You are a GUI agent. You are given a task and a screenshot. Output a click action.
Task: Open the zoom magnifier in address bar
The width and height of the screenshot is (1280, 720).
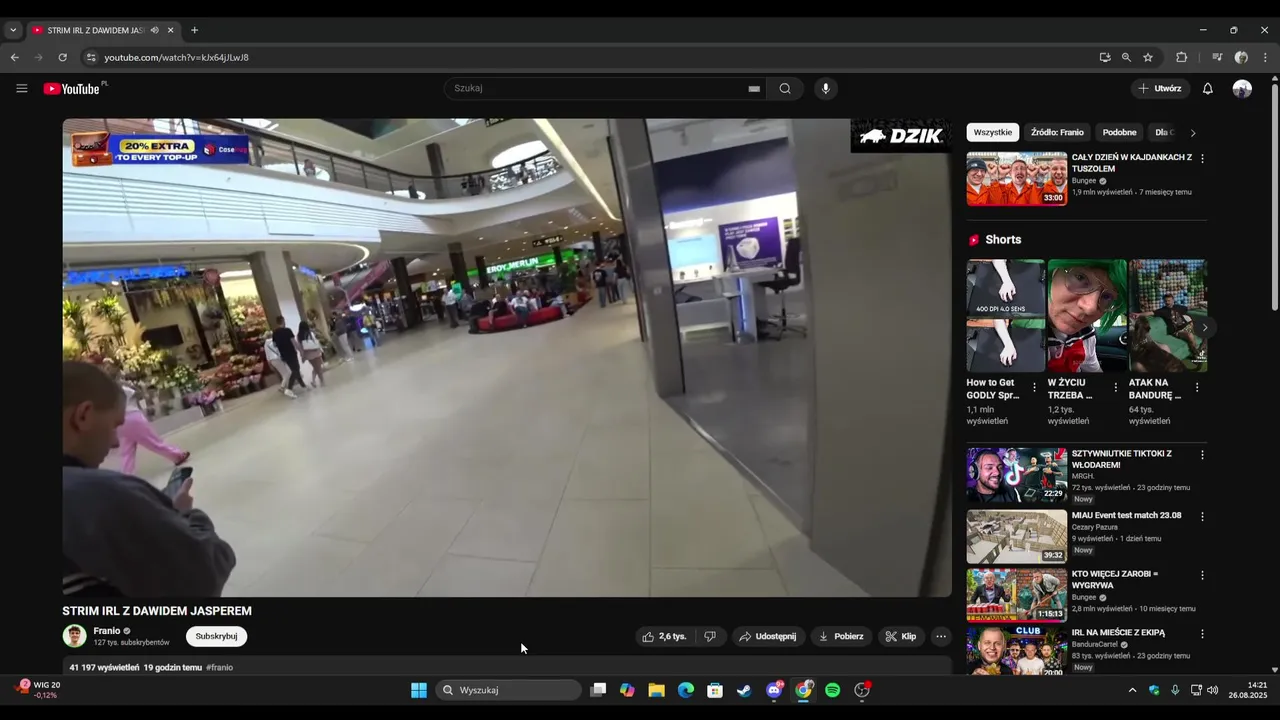pos(1126,57)
